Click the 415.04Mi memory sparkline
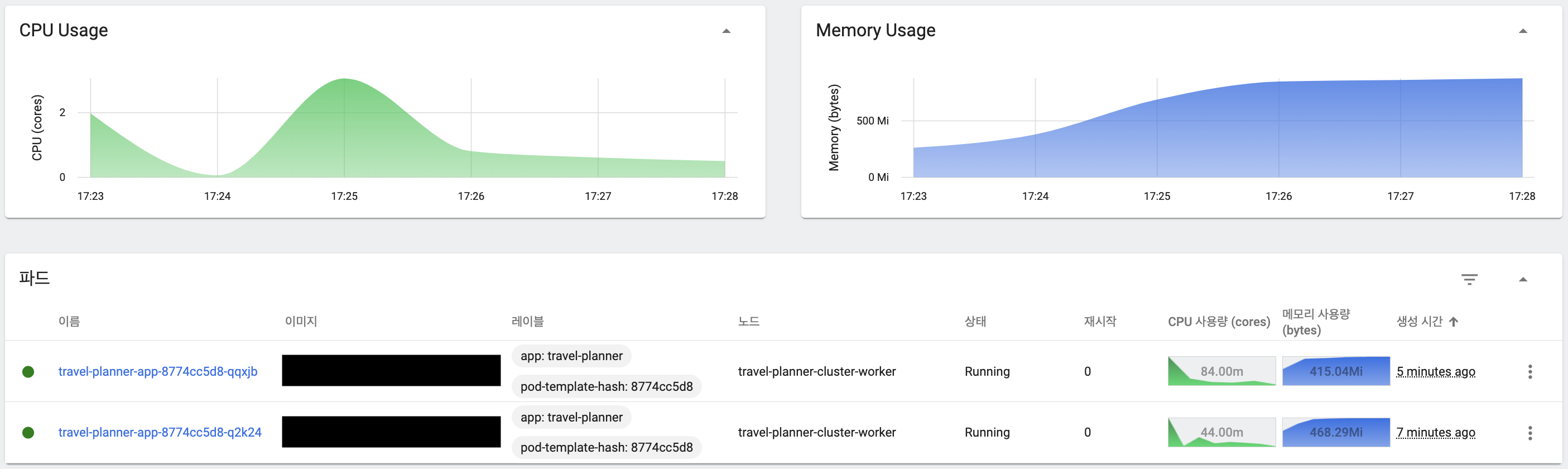 pos(1335,371)
